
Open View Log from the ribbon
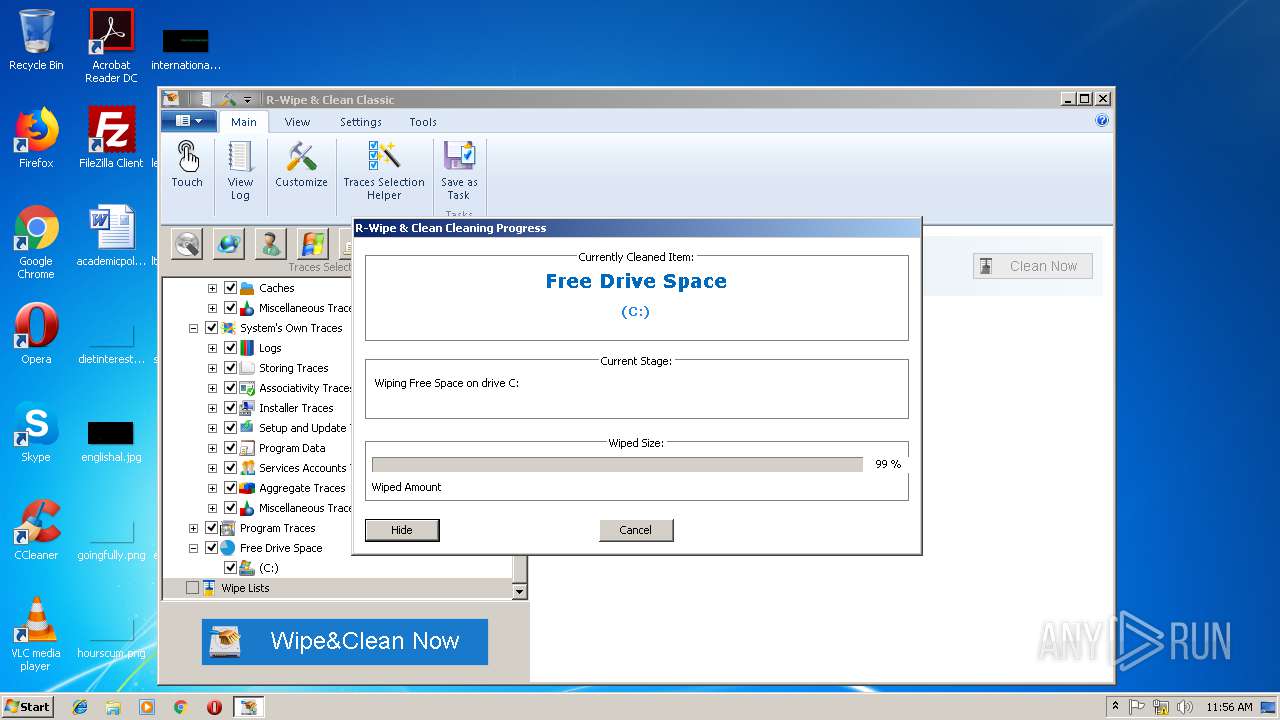pyautogui.click(x=240, y=171)
